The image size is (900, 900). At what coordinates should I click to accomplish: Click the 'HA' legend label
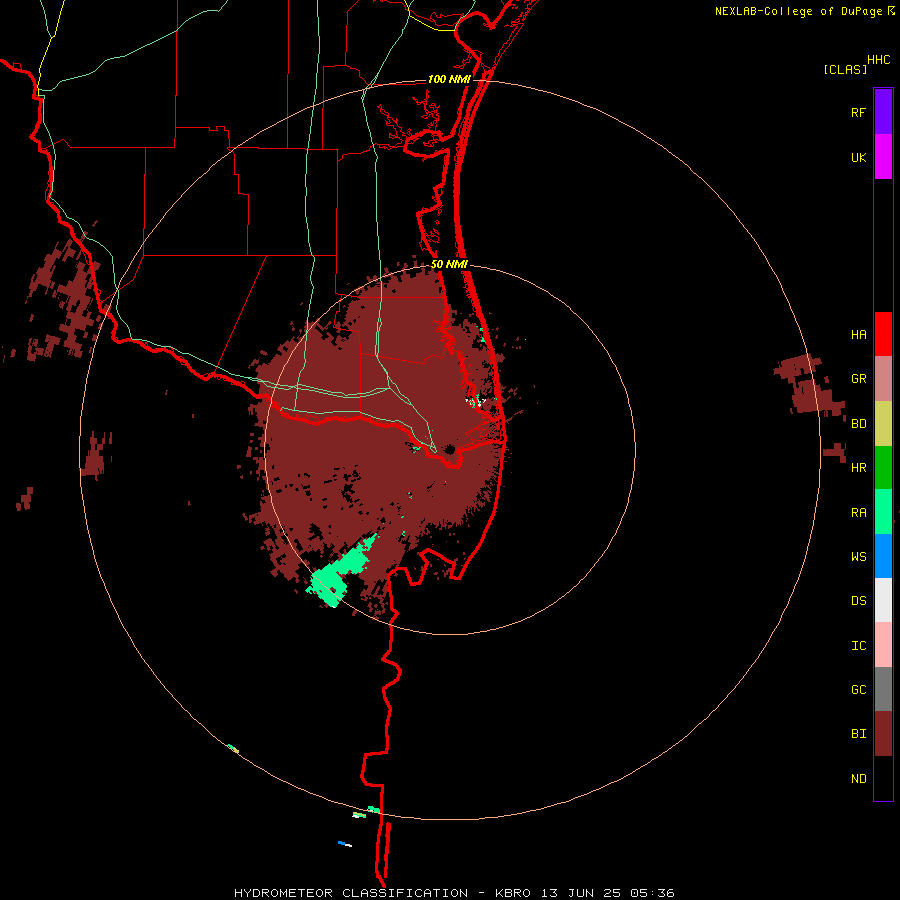[859, 335]
